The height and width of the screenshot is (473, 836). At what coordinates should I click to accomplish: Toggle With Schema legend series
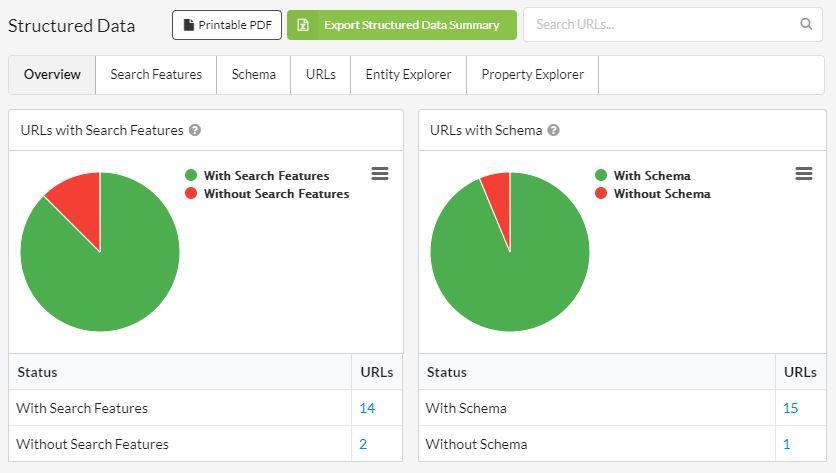[642, 175]
